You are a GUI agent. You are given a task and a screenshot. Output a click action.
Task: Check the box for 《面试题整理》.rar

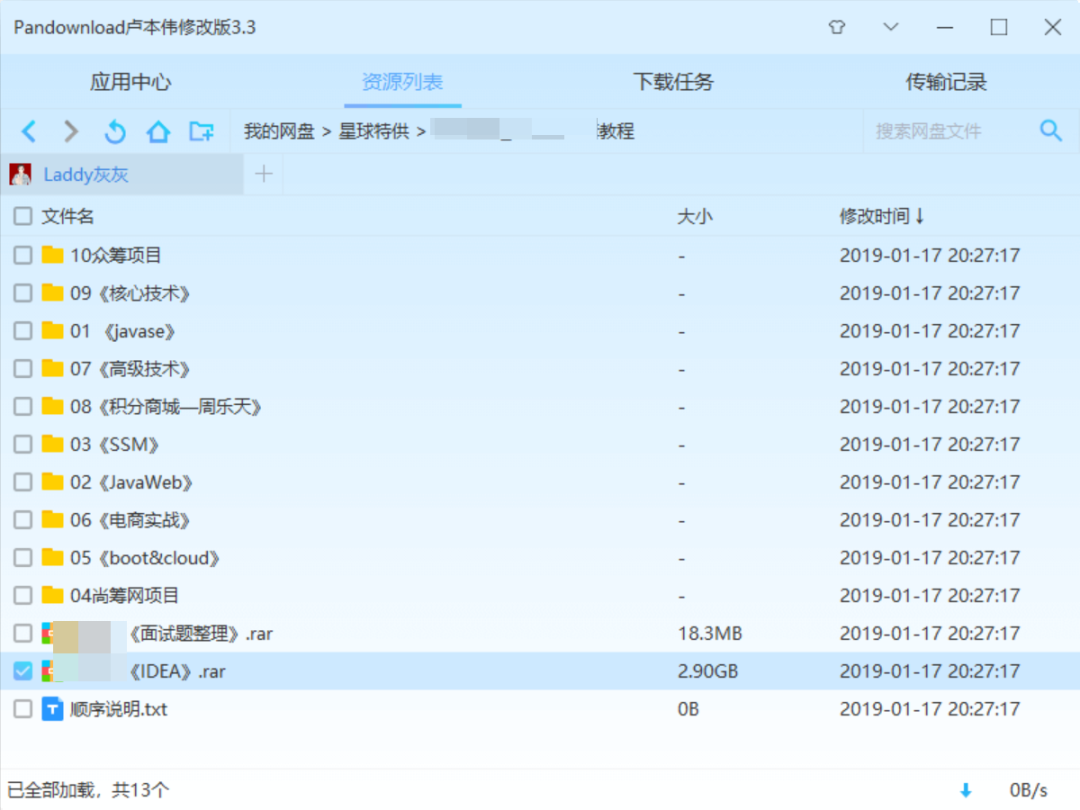pos(23,633)
